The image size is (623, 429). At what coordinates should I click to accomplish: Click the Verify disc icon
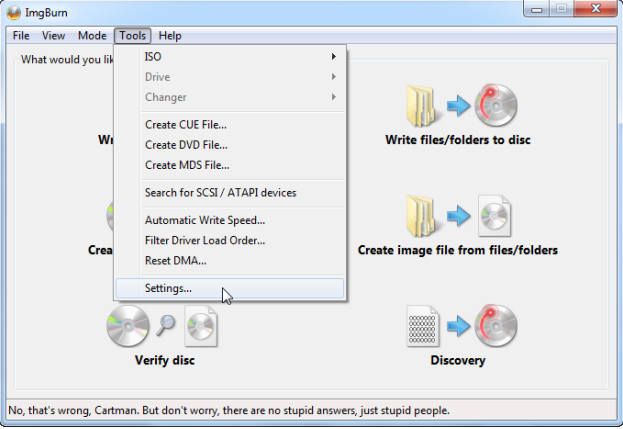click(162, 327)
